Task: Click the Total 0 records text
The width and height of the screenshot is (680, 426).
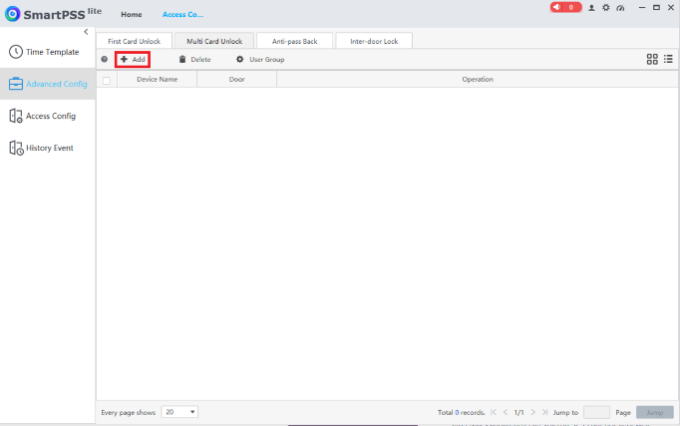Action: coord(461,413)
